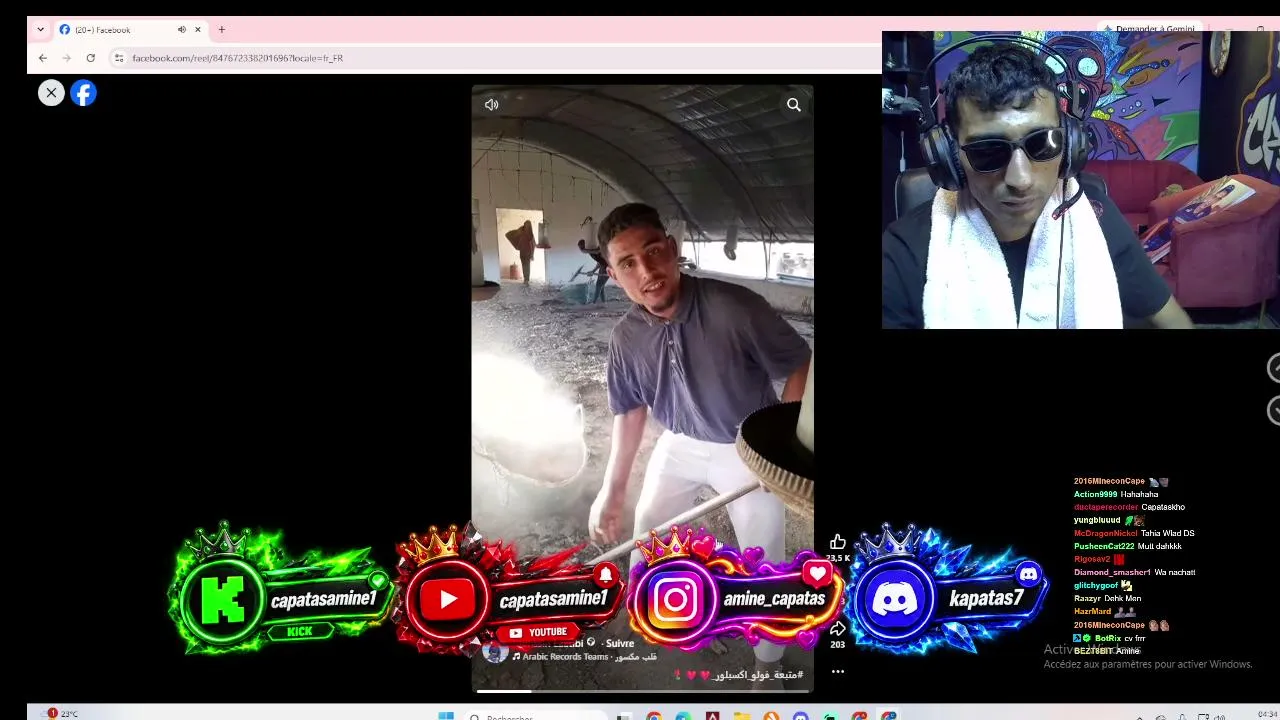Open the tab search dropdown chevron
1280x720 pixels.
click(40, 30)
